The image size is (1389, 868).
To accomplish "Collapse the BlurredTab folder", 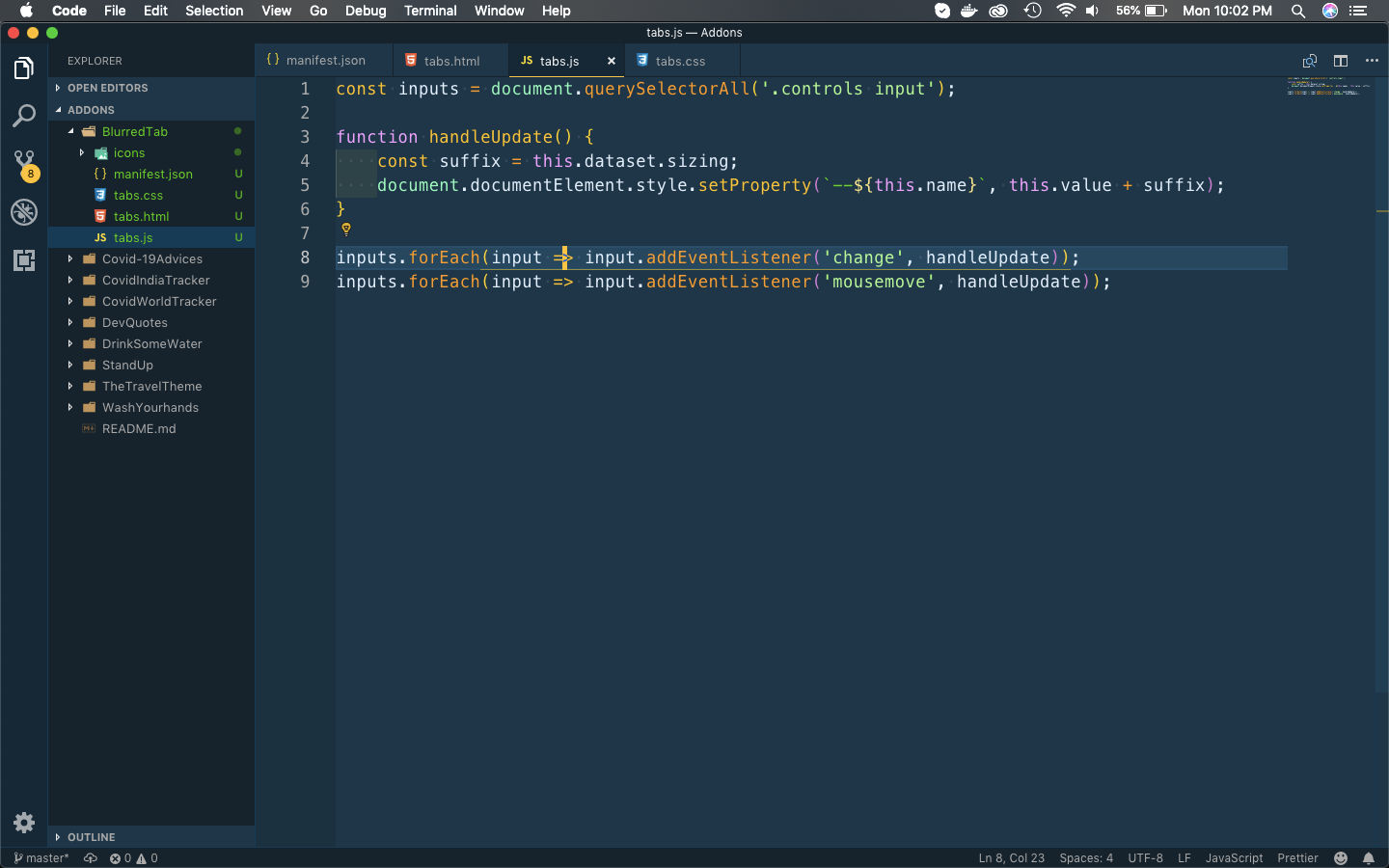I will point(151,131).
